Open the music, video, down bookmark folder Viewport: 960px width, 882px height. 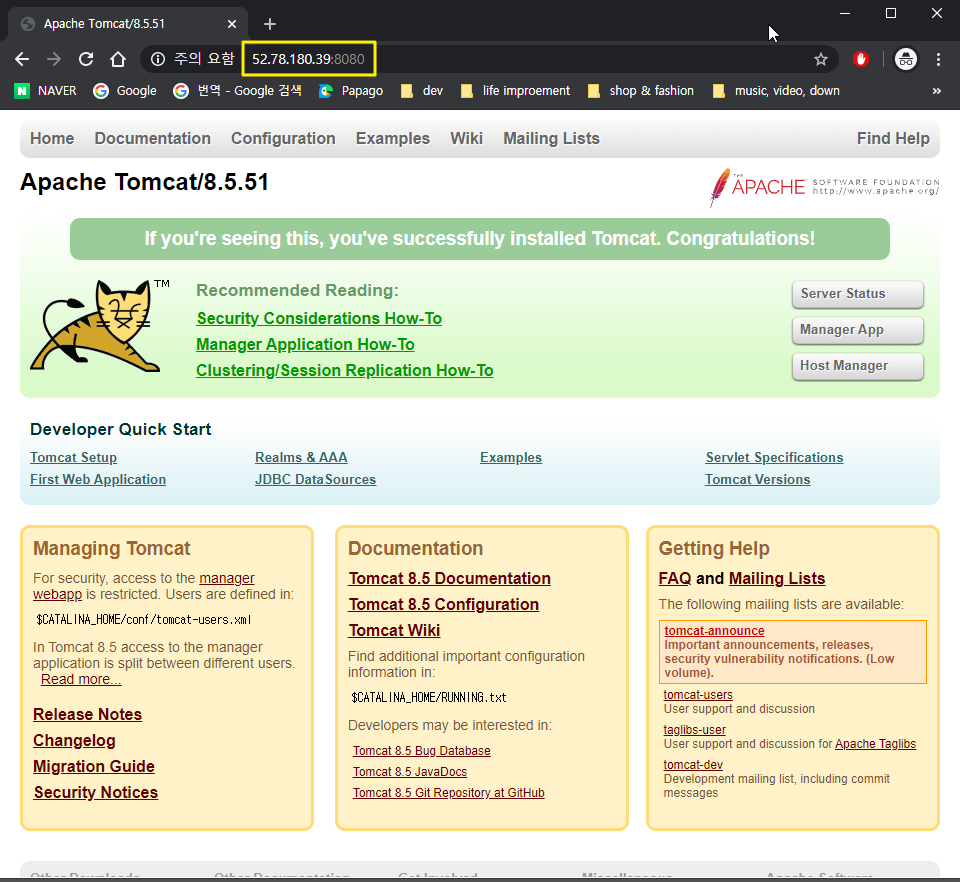tap(776, 91)
